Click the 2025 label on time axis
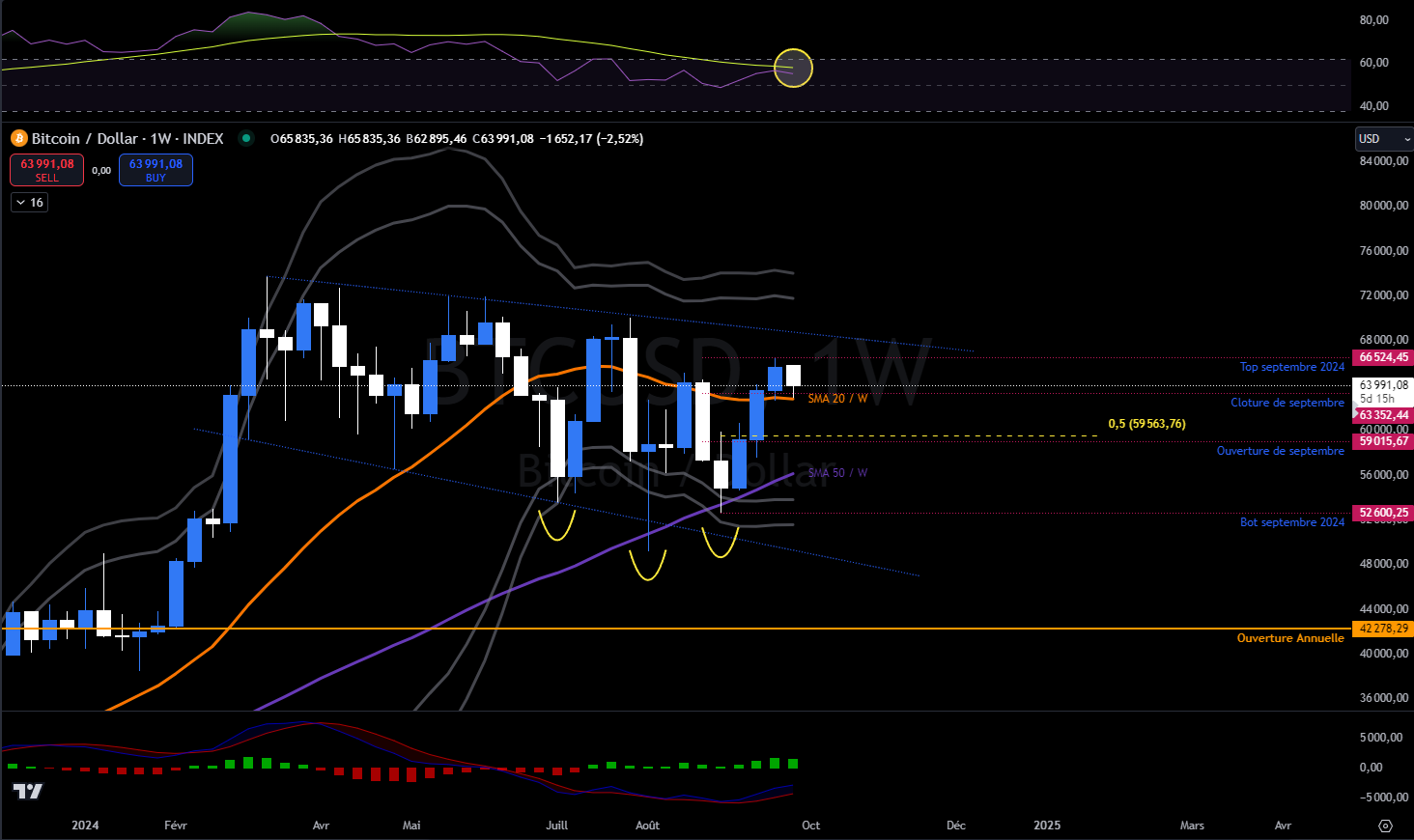Image resolution: width=1414 pixels, height=840 pixels. click(x=1047, y=826)
